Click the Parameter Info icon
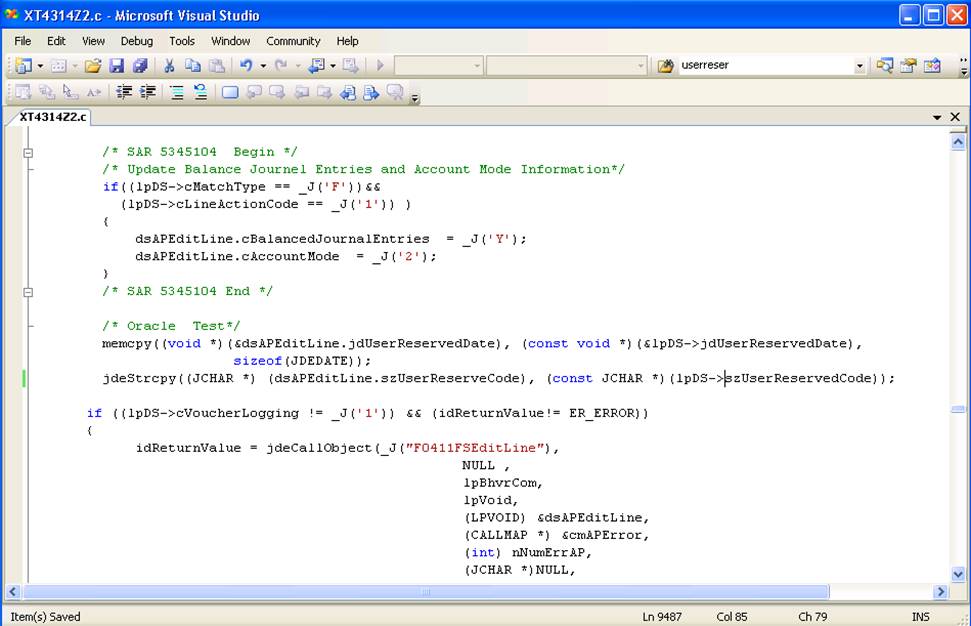Image resolution: width=971 pixels, height=626 pixels. click(47, 92)
